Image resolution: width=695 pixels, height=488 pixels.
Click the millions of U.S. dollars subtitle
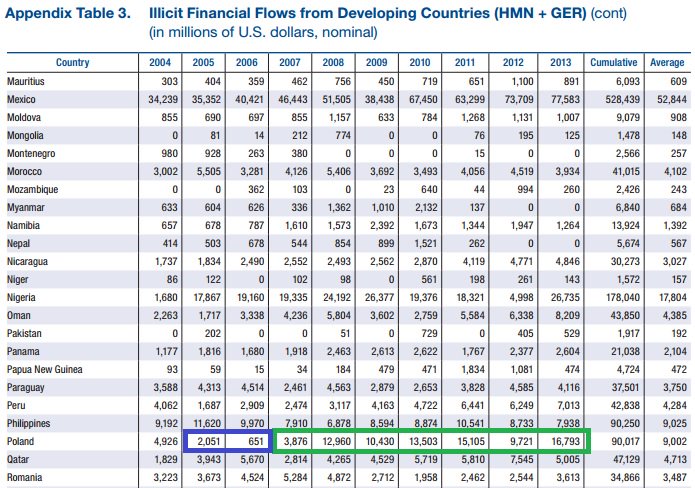[x=263, y=32]
